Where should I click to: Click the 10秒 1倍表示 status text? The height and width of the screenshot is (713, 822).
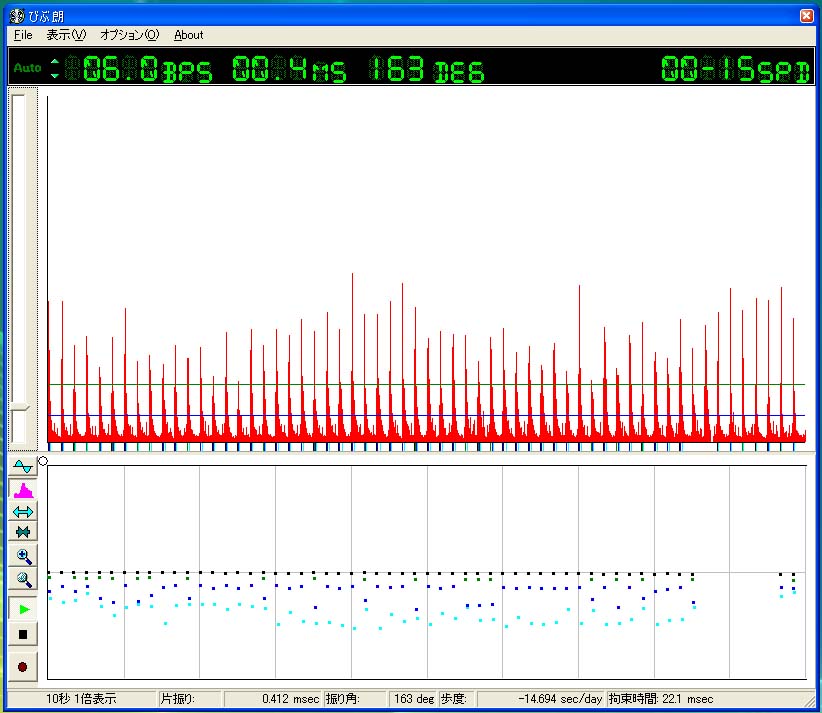pos(81,699)
